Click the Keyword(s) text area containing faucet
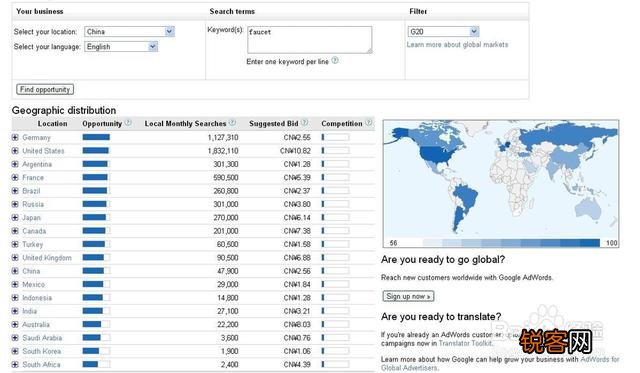The image size is (640, 373). click(x=309, y=40)
